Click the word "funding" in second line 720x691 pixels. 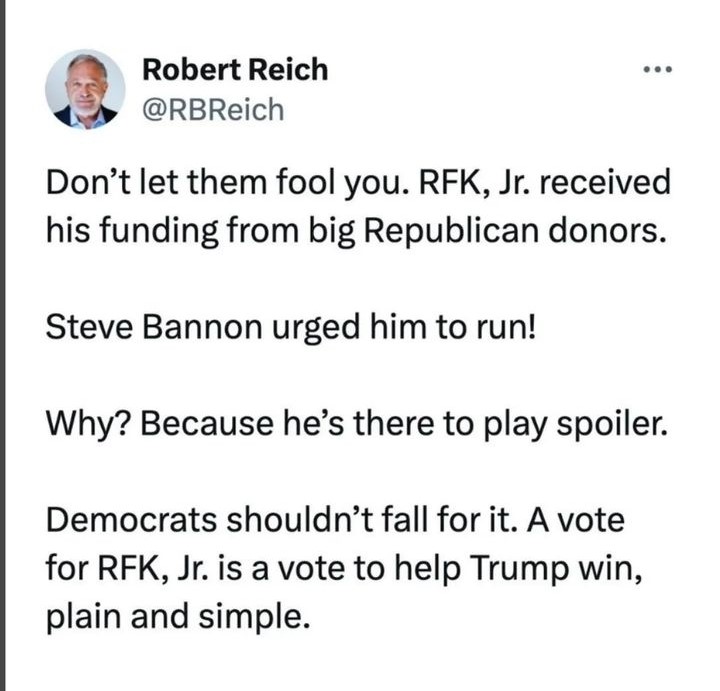coord(159,231)
